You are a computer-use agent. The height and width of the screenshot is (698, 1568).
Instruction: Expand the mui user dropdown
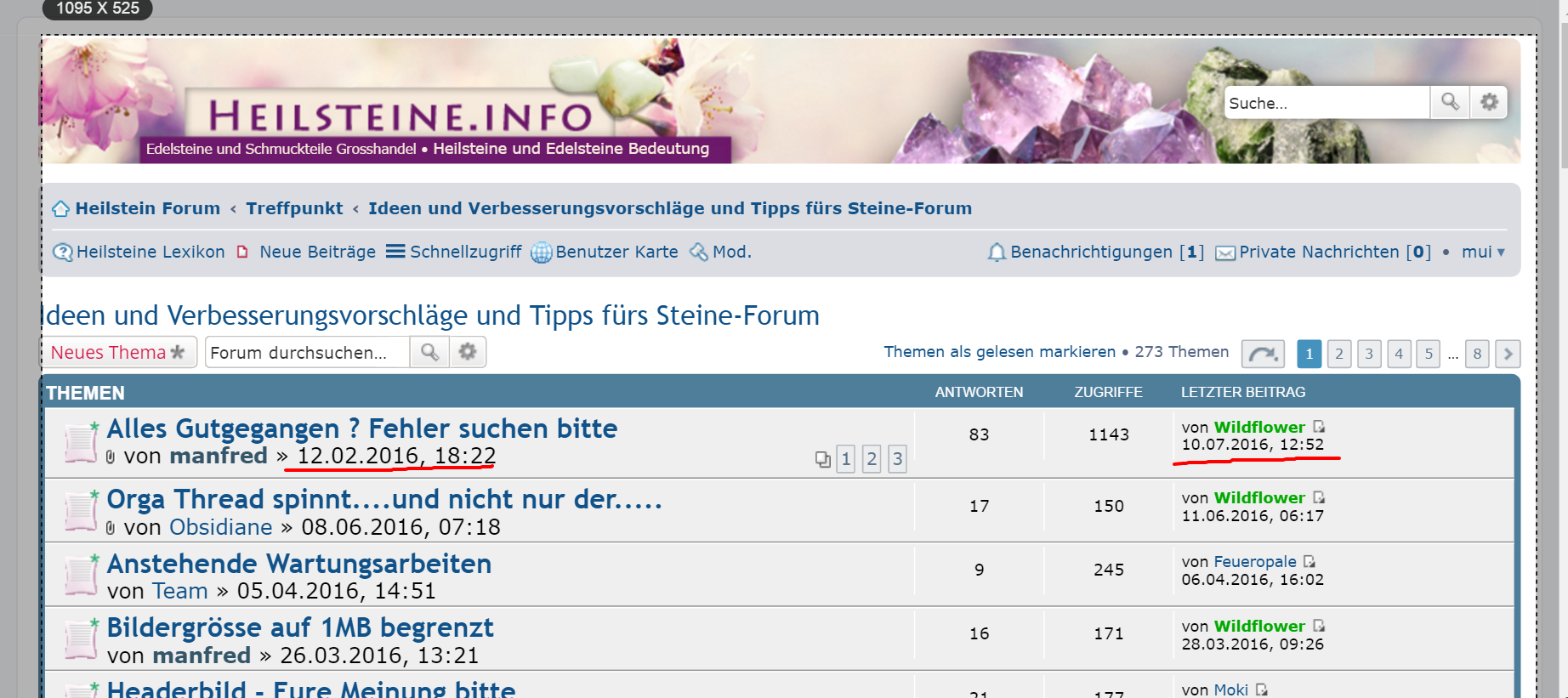(x=1483, y=253)
